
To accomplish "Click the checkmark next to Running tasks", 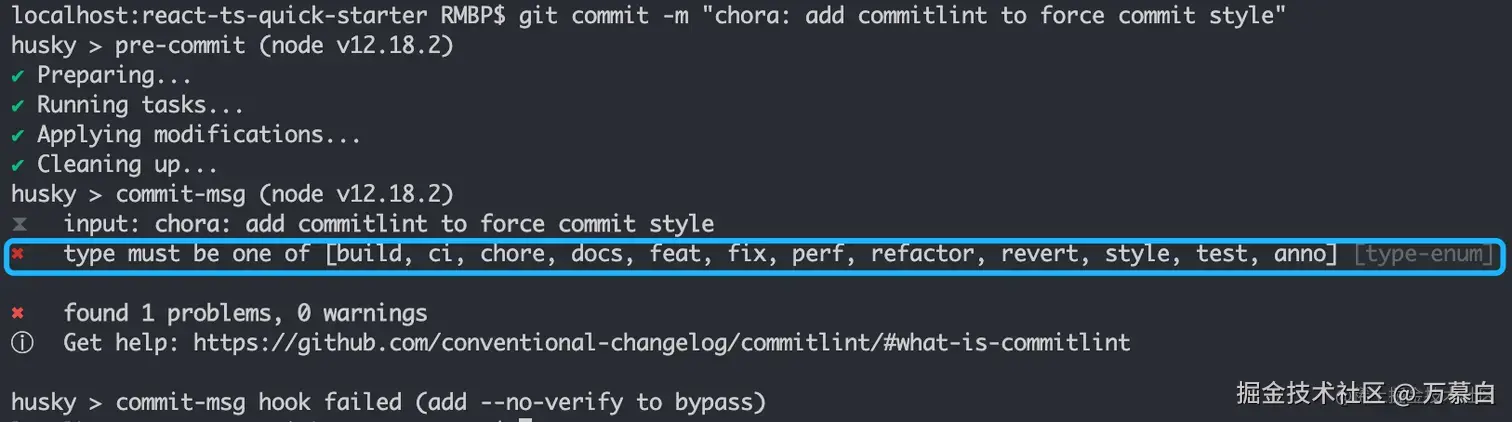I will coord(18,105).
